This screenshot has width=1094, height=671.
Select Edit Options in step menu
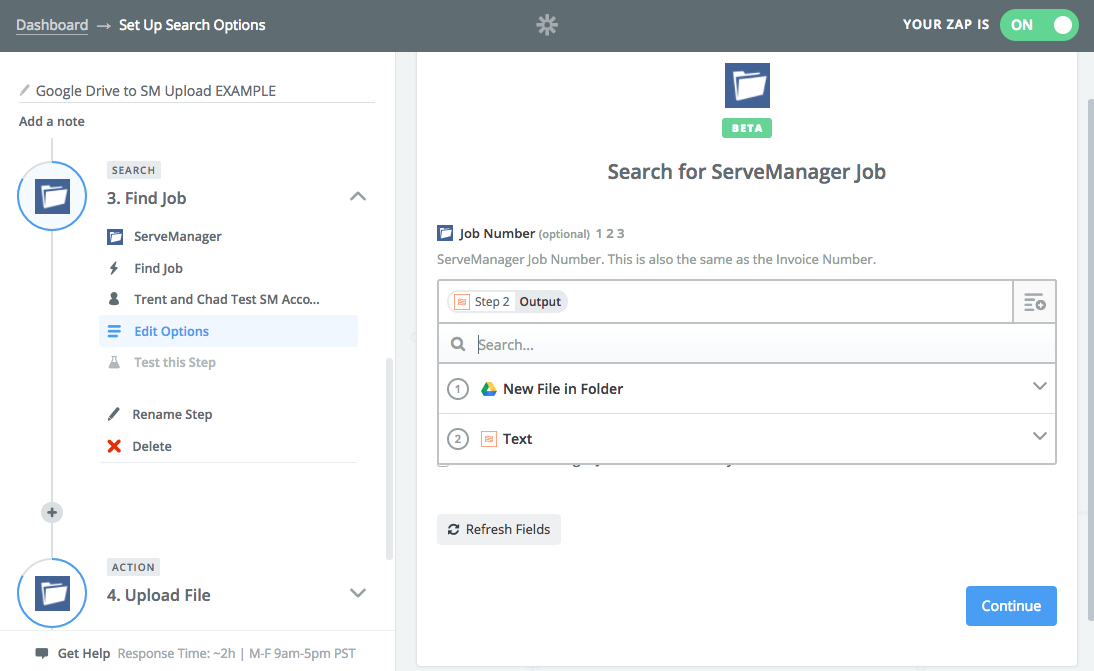tap(228, 331)
